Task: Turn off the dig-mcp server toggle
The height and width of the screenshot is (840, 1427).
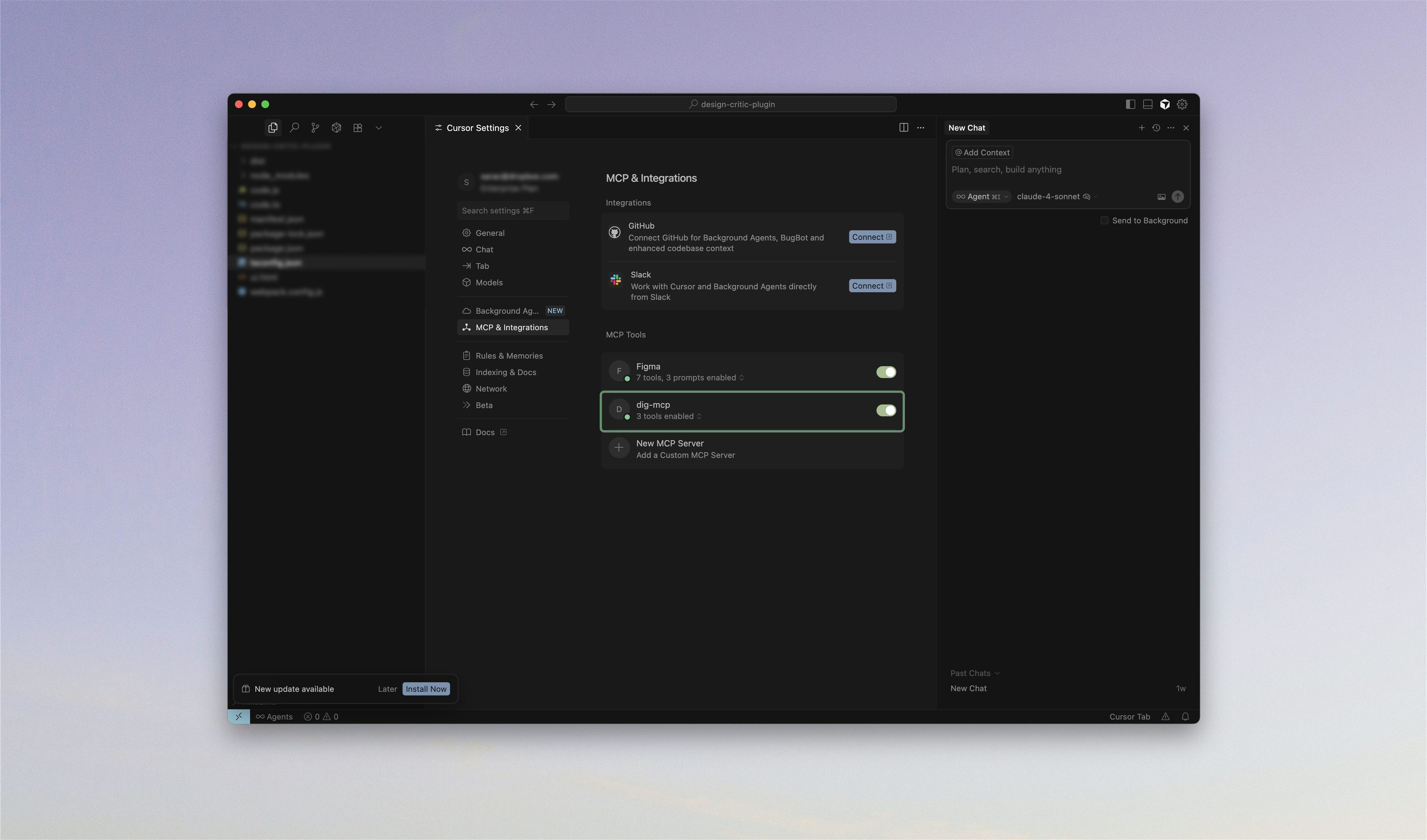Action: pos(886,410)
